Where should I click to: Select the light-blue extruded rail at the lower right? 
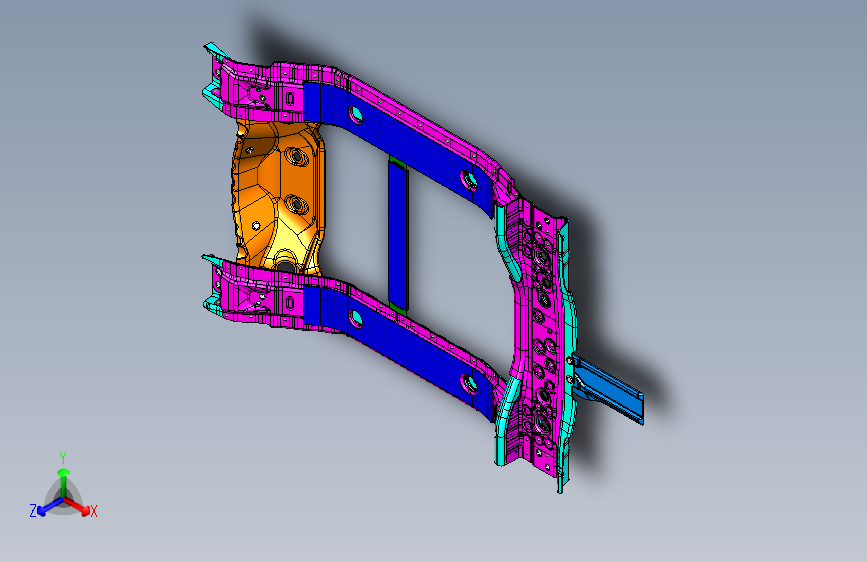[608, 389]
